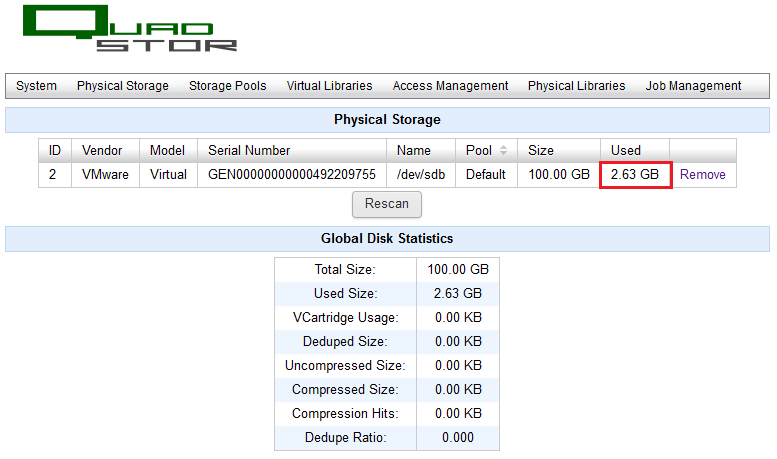Click the Uncompressed Size label
Image resolution: width=777 pixels, height=459 pixels.
(x=345, y=365)
